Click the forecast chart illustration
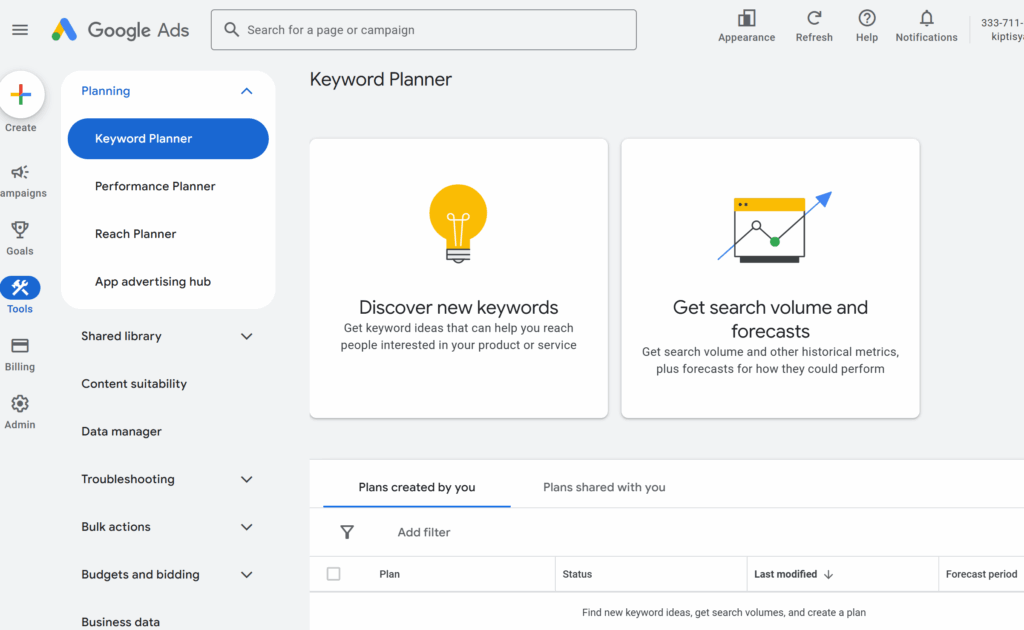1024x630 pixels. point(775,227)
